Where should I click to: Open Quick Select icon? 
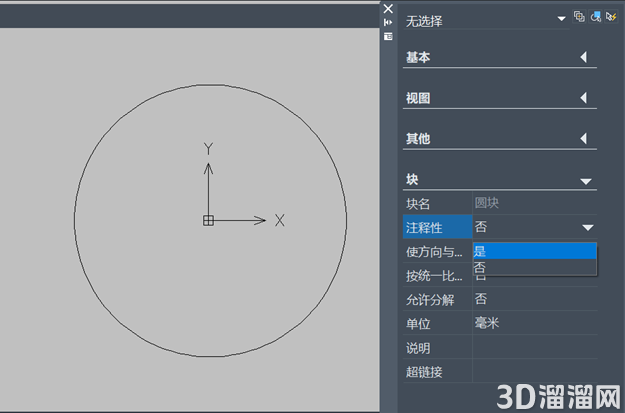click(x=611, y=16)
